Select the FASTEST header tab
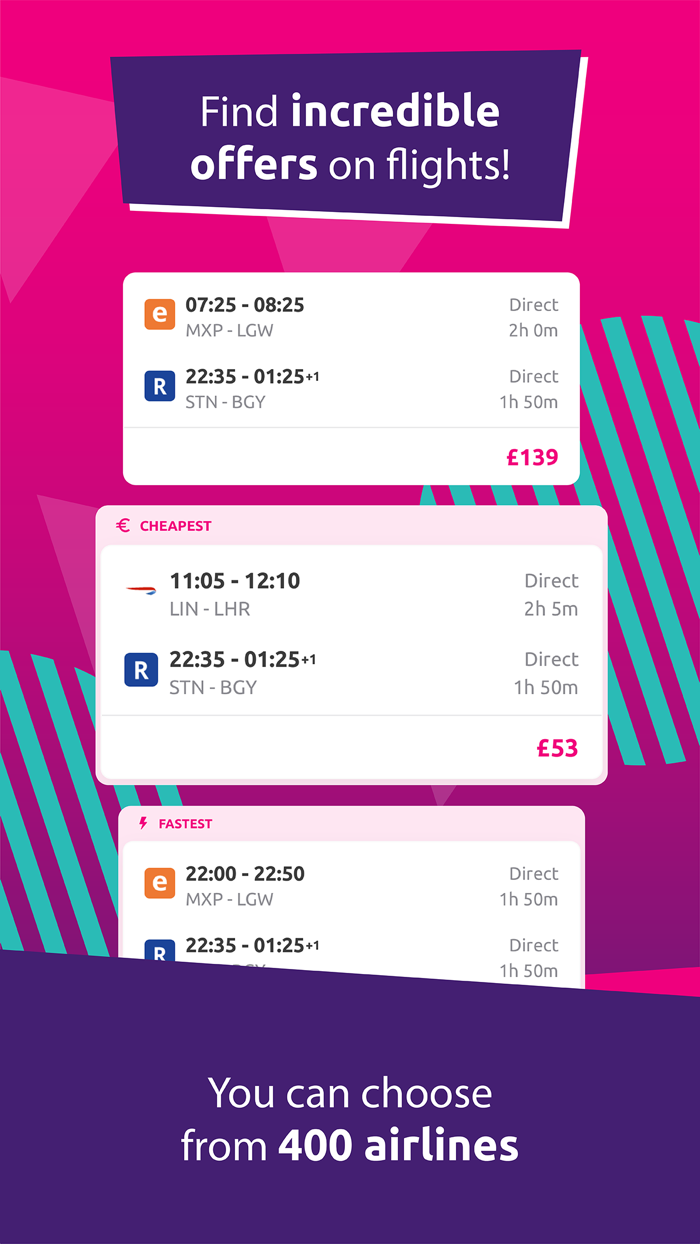700x1244 pixels. (x=185, y=823)
